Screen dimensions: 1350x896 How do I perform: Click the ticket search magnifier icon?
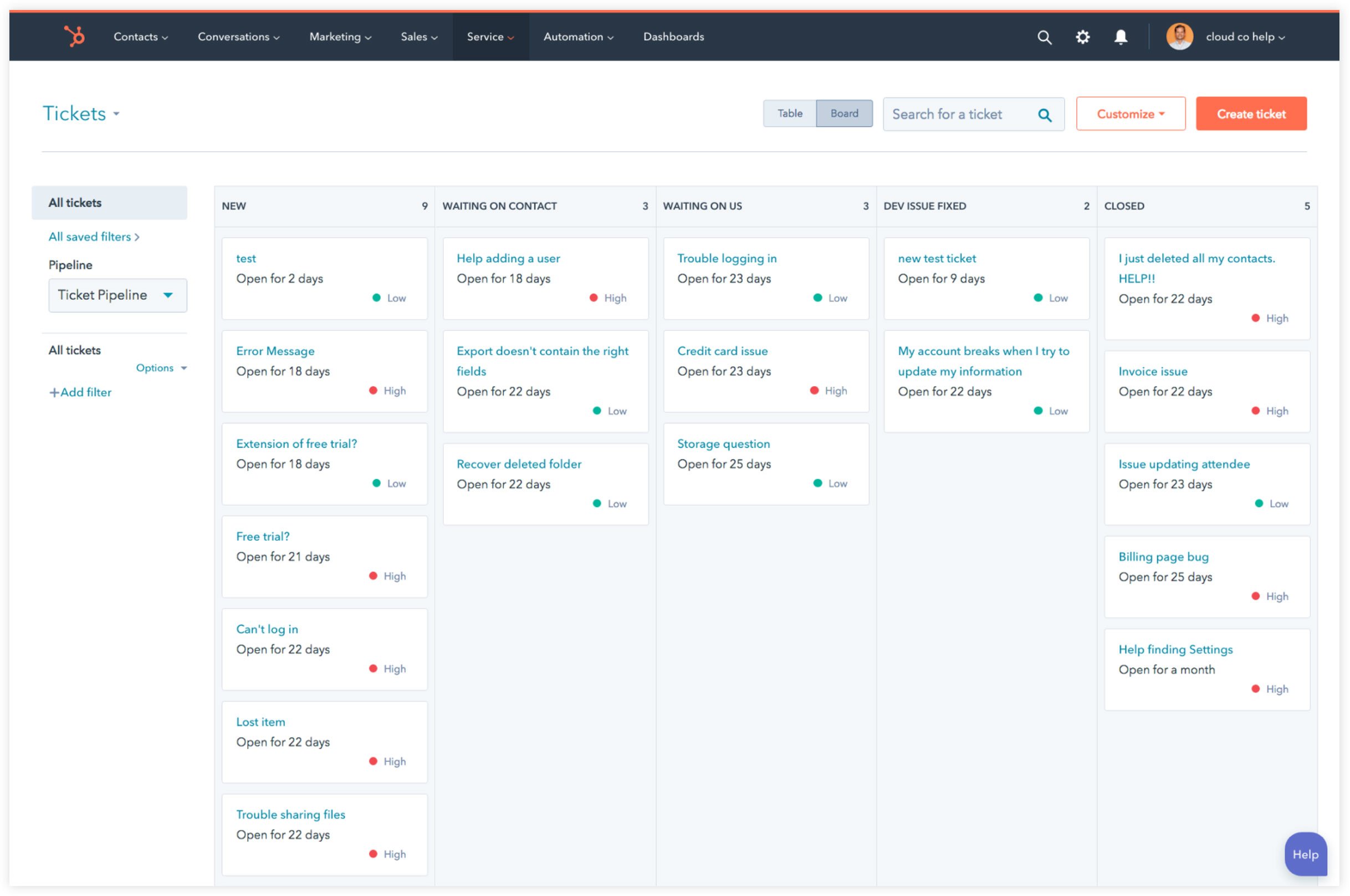[1045, 115]
